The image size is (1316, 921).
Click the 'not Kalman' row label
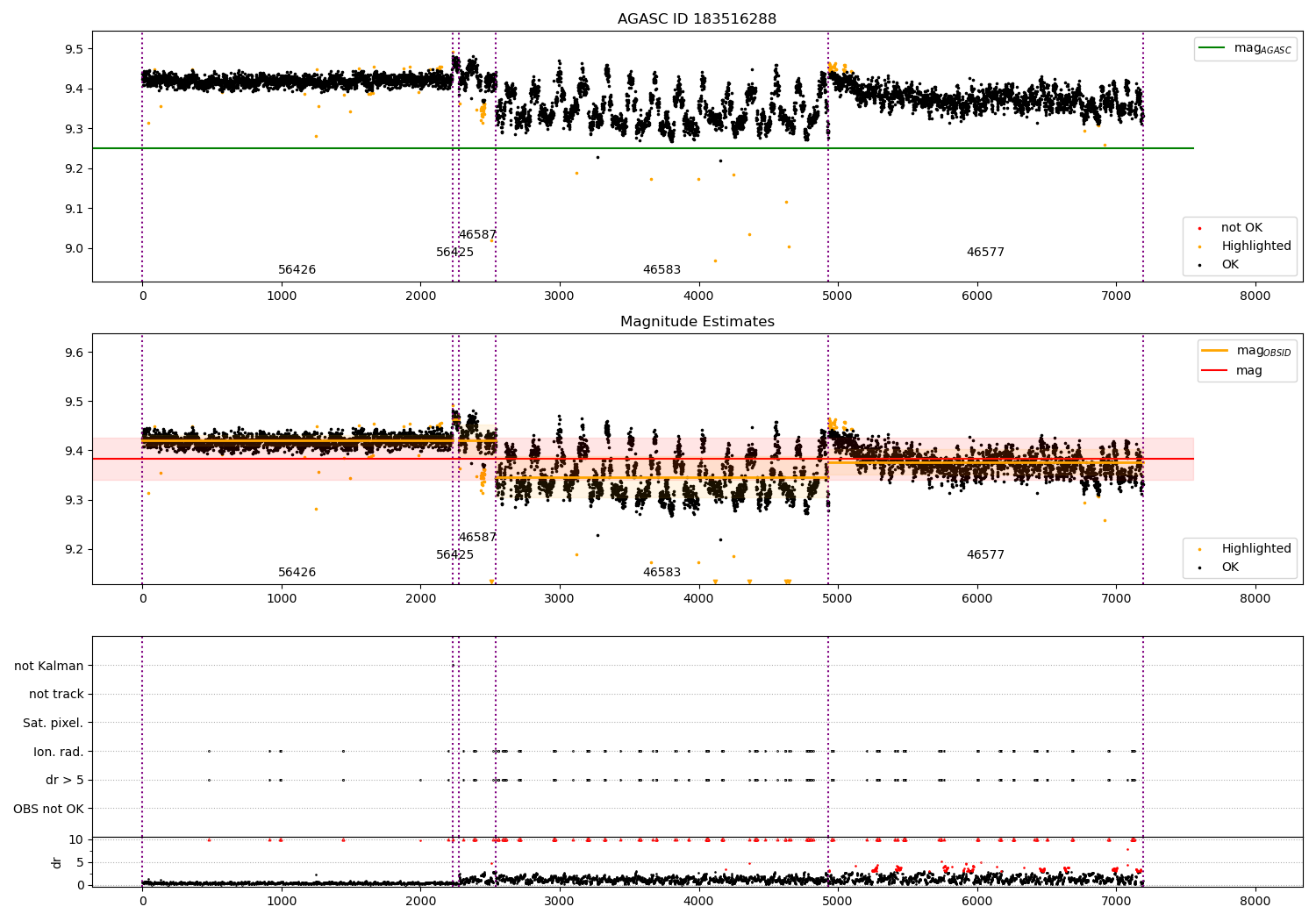(x=49, y=666)
